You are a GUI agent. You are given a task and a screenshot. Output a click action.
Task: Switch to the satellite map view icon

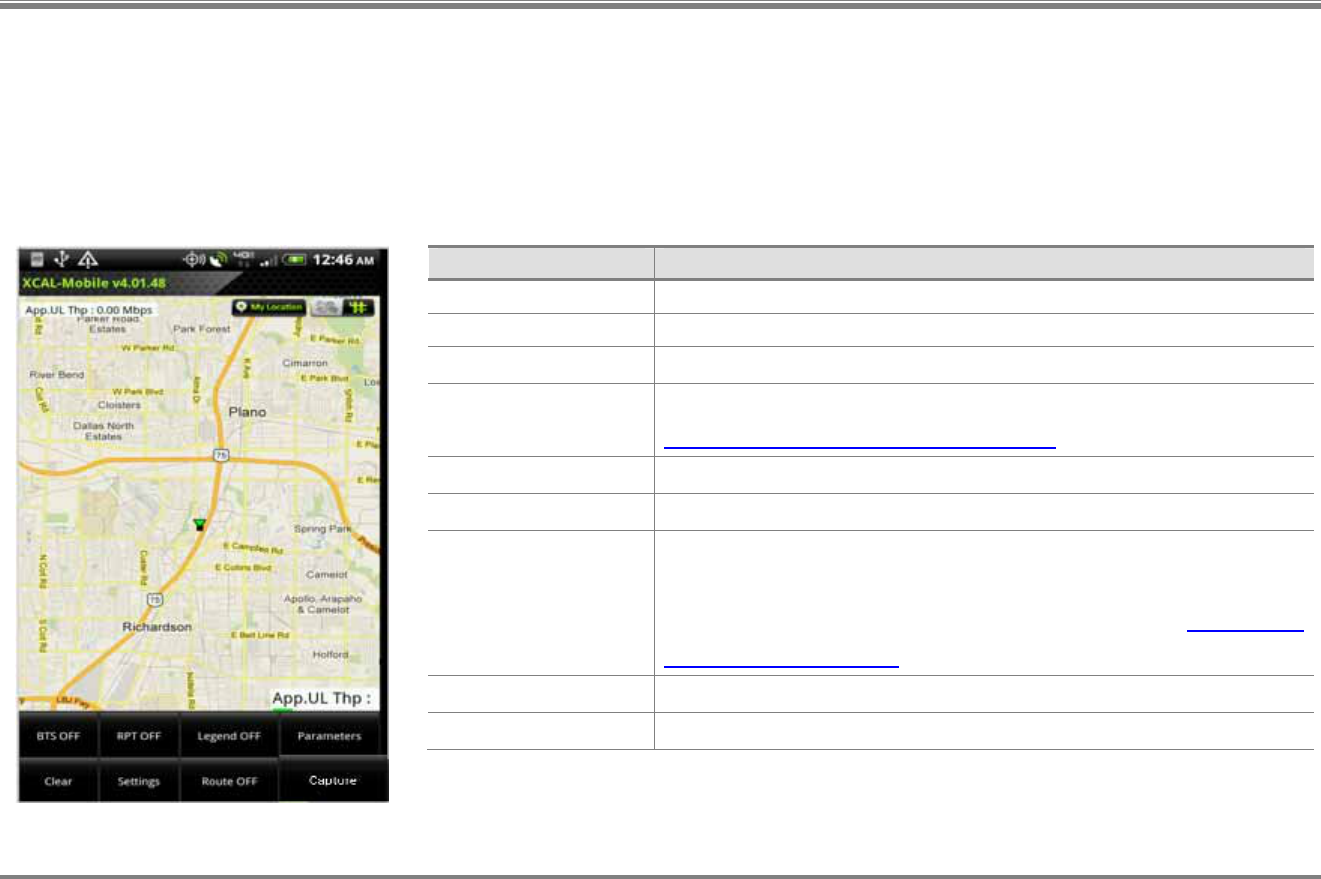tap(325, 307)
